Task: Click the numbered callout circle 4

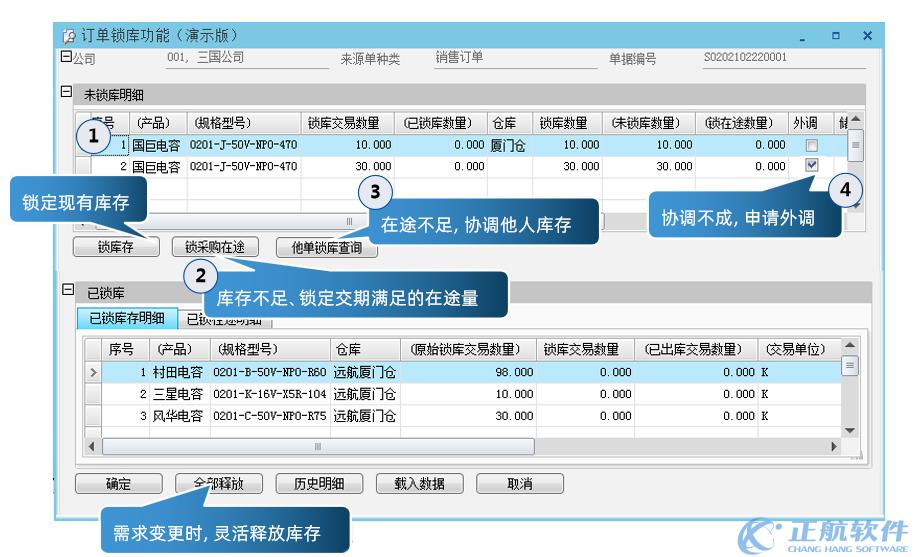Action: pos(846,189)
